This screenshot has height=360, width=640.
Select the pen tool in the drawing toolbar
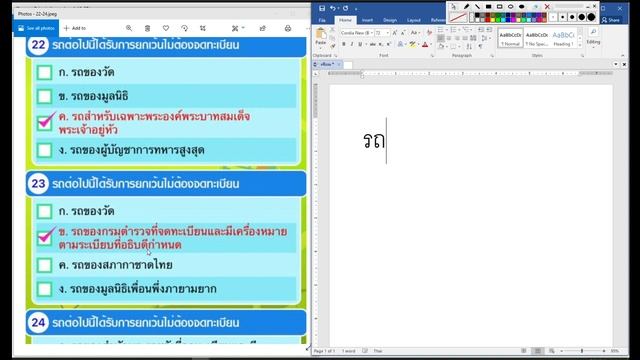point(467,6)
